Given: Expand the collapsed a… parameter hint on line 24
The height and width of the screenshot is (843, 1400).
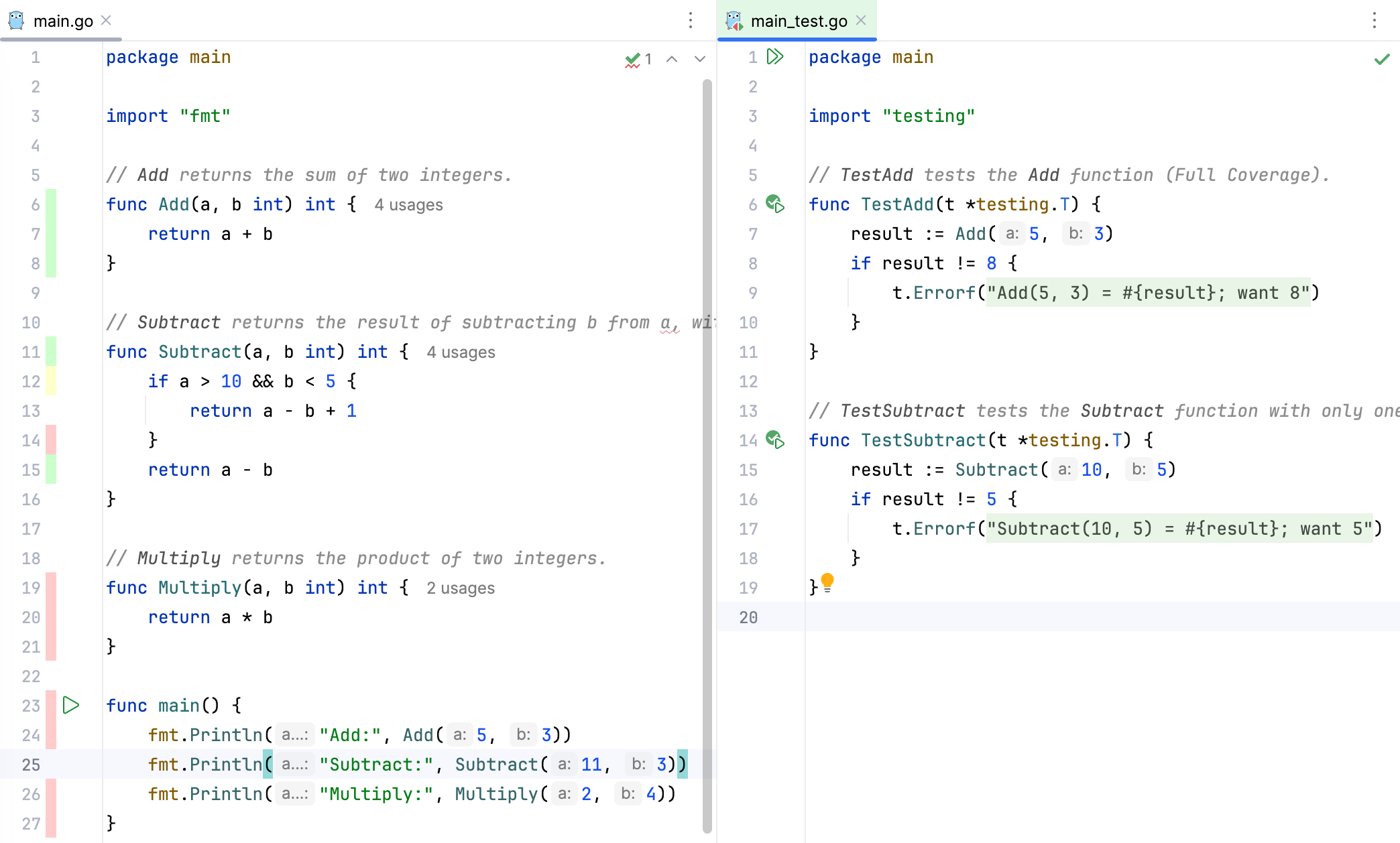Looking at the screenshot, I should tap(295, 734).
